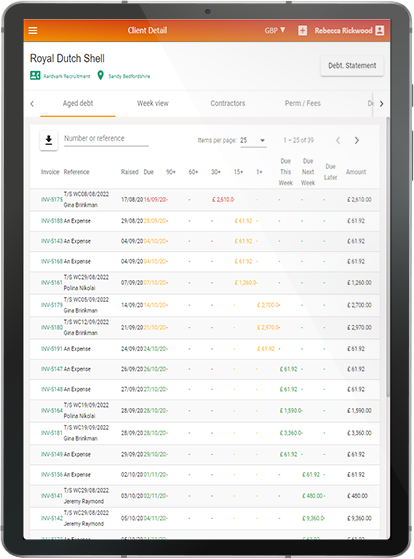Open the Aardvark Recruitment agency link
Image resolution: width=414 pixels, height=559 pixels.
[x=67, y=76]
